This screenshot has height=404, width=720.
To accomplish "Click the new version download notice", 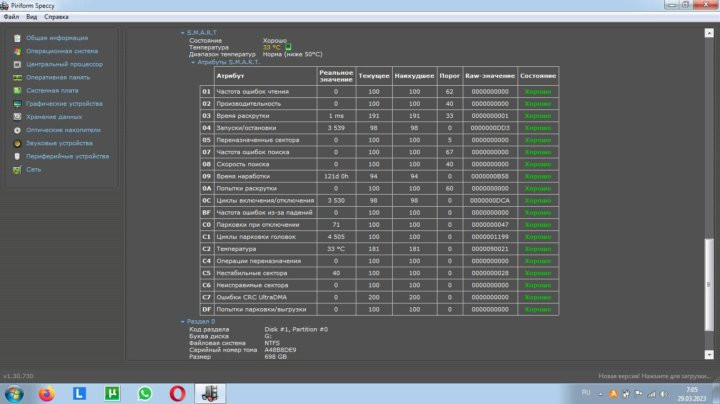I will point(654,376).
